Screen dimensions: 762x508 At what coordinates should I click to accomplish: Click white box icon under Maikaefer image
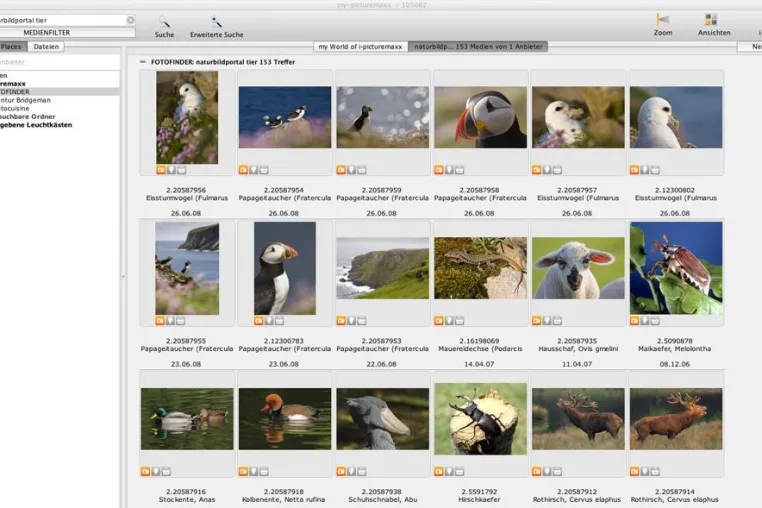tap(655, 320)
